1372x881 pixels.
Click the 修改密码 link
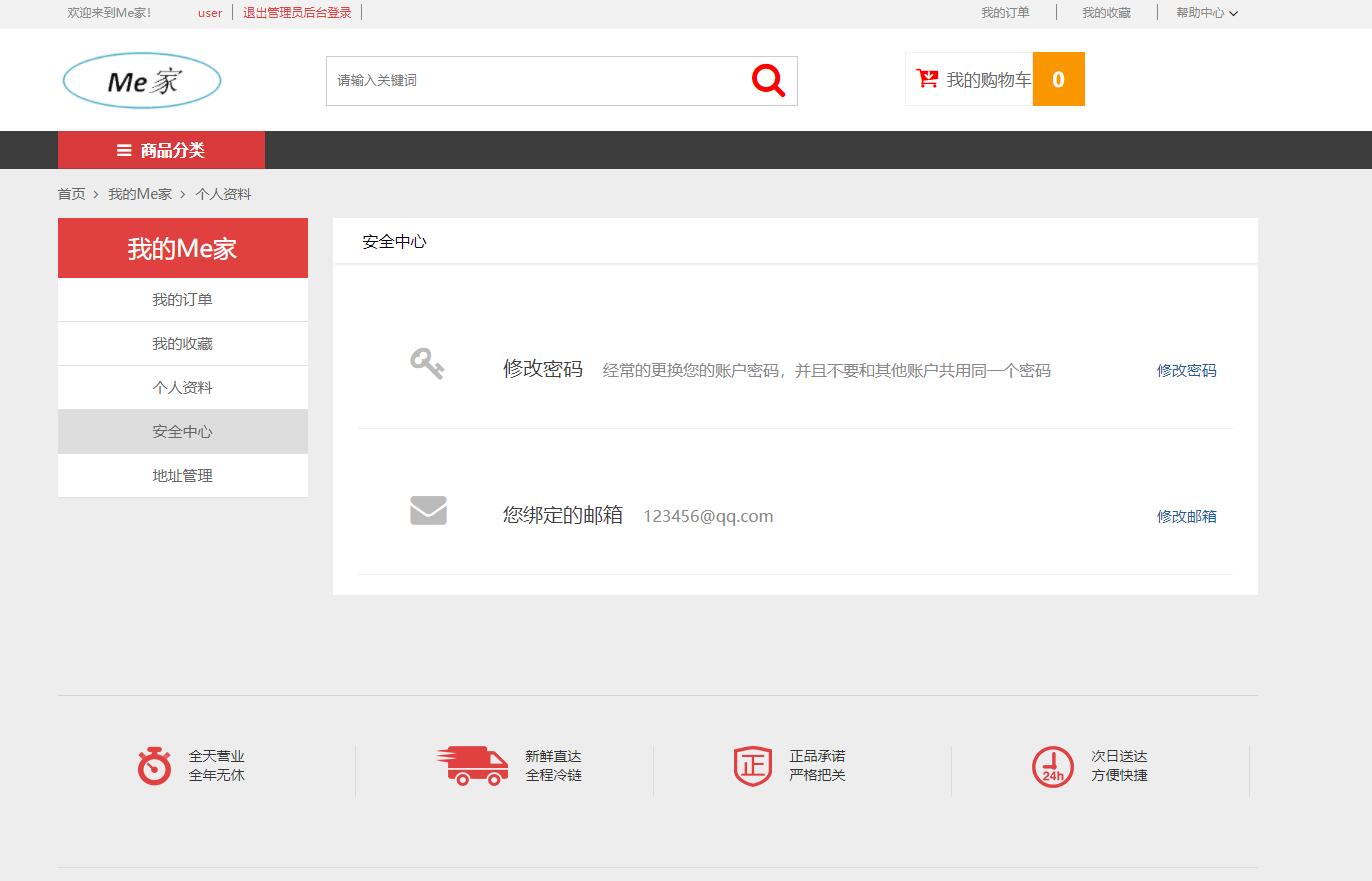(1186, 370)
